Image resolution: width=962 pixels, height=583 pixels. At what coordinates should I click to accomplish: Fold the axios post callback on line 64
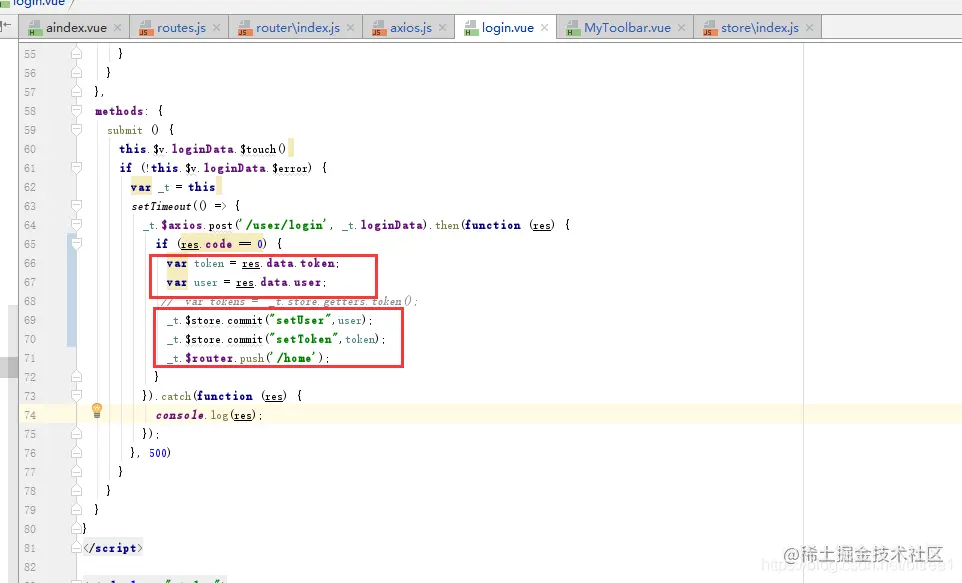[x=76, y=225]
